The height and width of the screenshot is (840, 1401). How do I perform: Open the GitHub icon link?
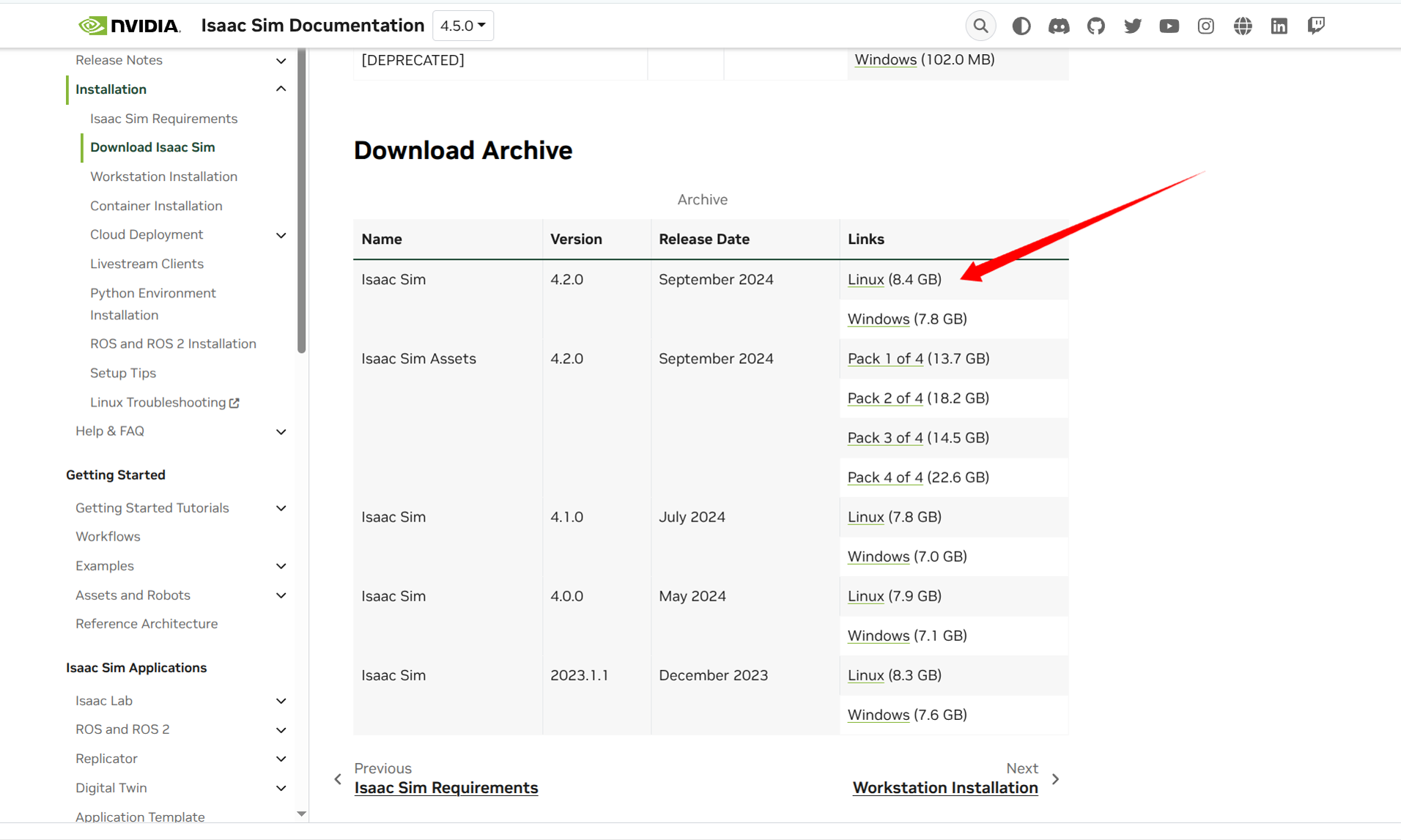1095,26
